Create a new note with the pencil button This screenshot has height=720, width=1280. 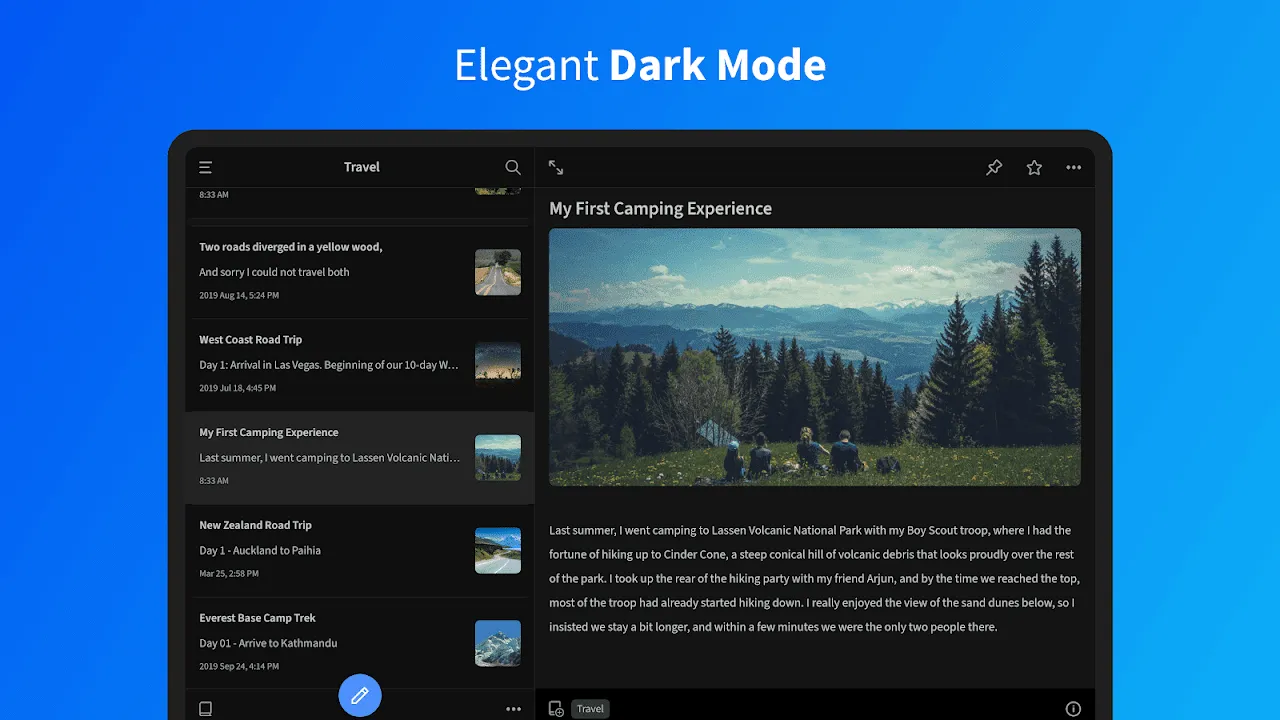coord(360,695)
